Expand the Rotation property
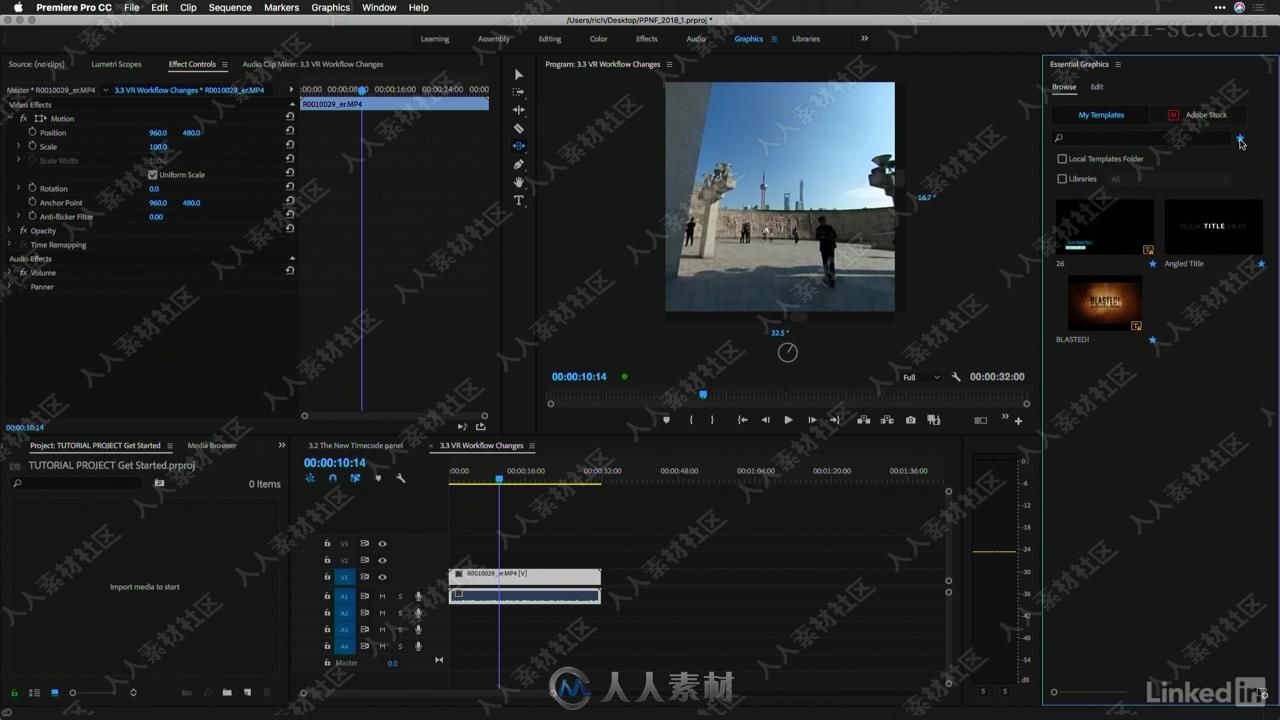This screenshot has width=1280, height=720. pos(18,188)
